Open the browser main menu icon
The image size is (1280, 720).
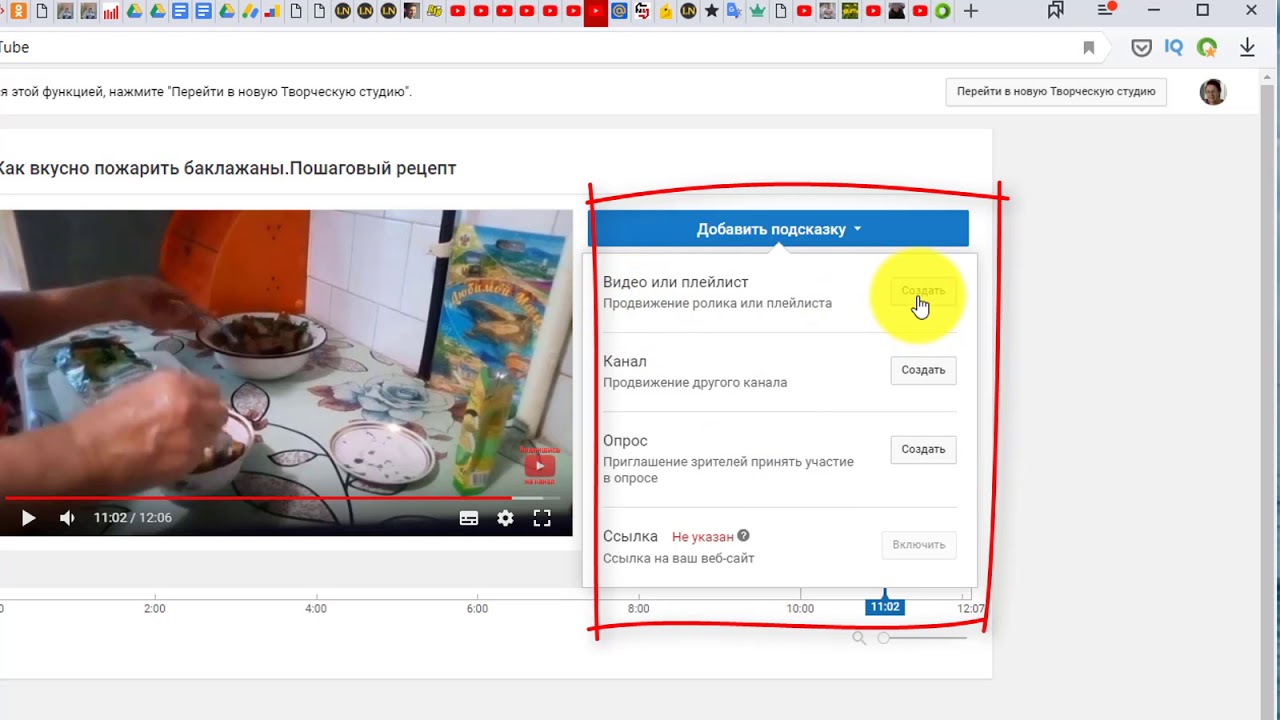tap(1106, 10)
